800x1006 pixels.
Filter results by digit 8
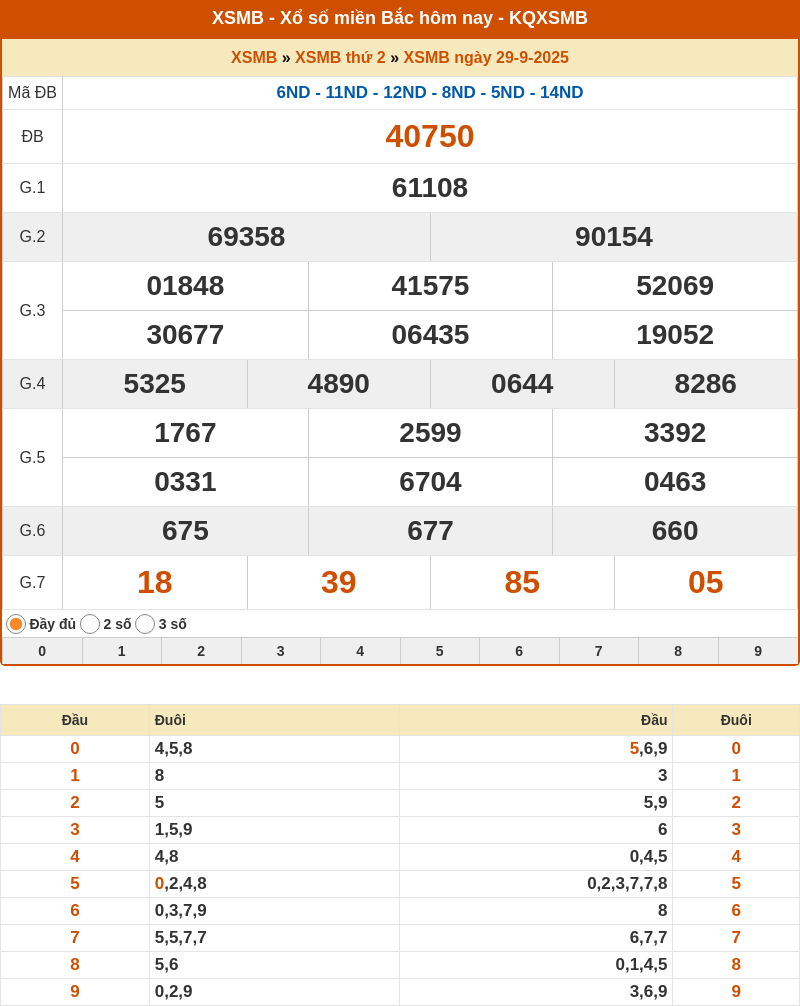[x=678, y=651]
